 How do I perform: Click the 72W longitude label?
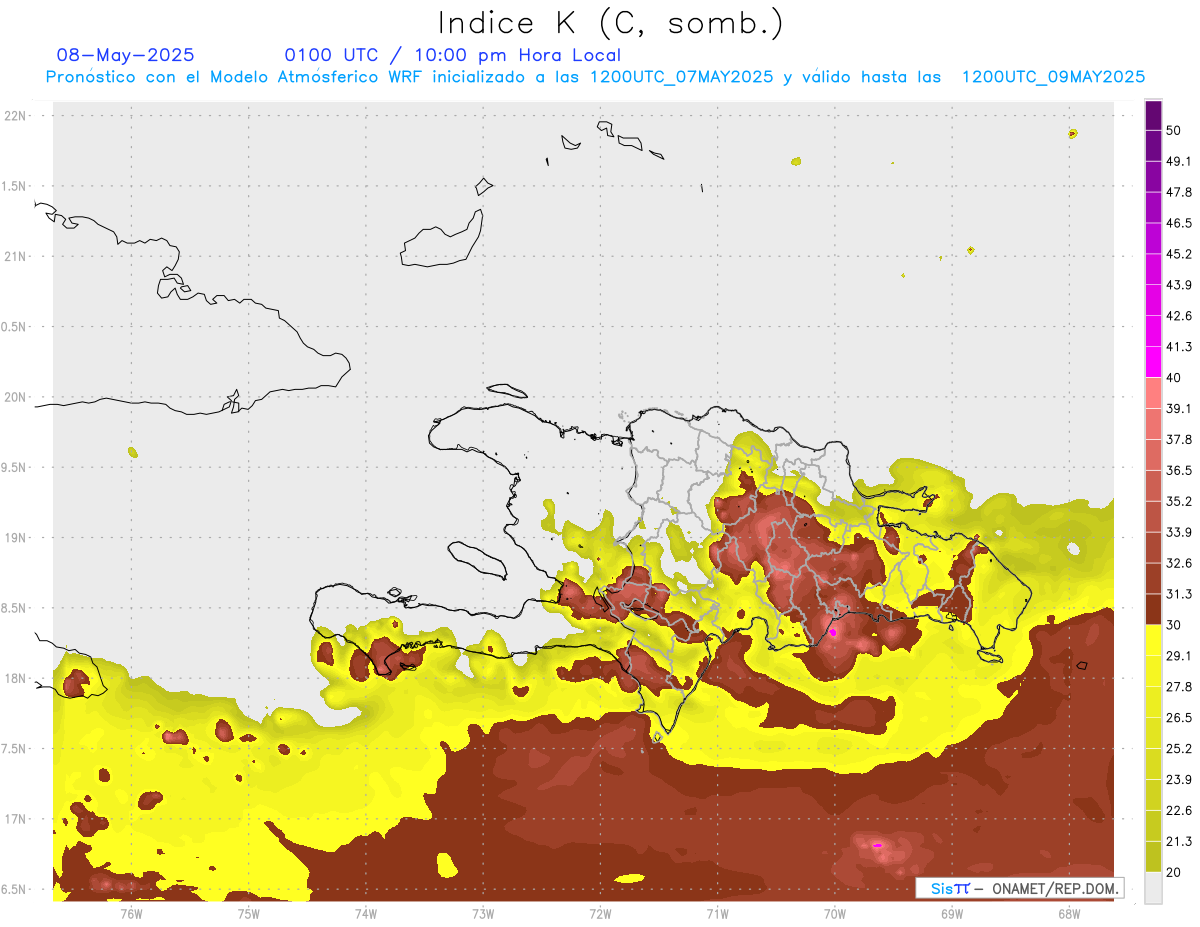coord(600,913)
